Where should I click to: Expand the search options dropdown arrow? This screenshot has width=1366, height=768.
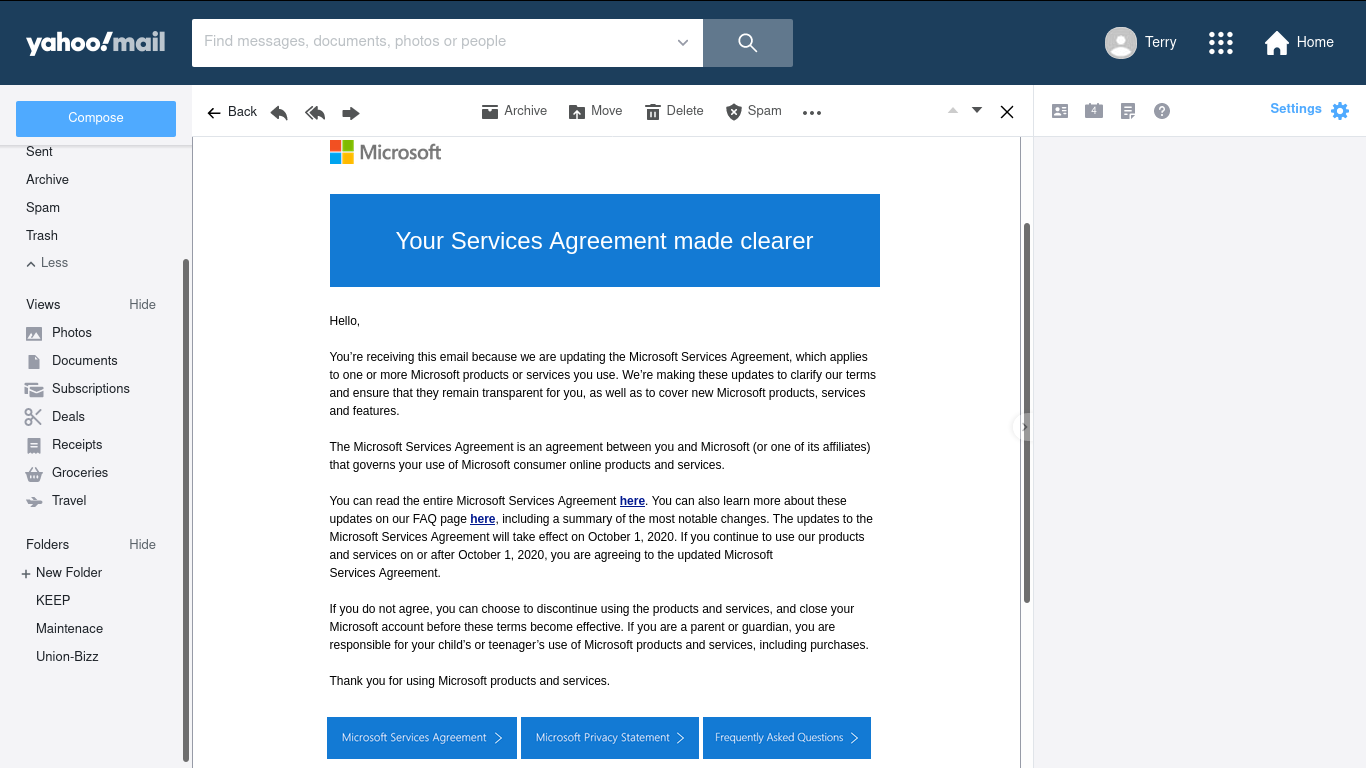[683, 43]
